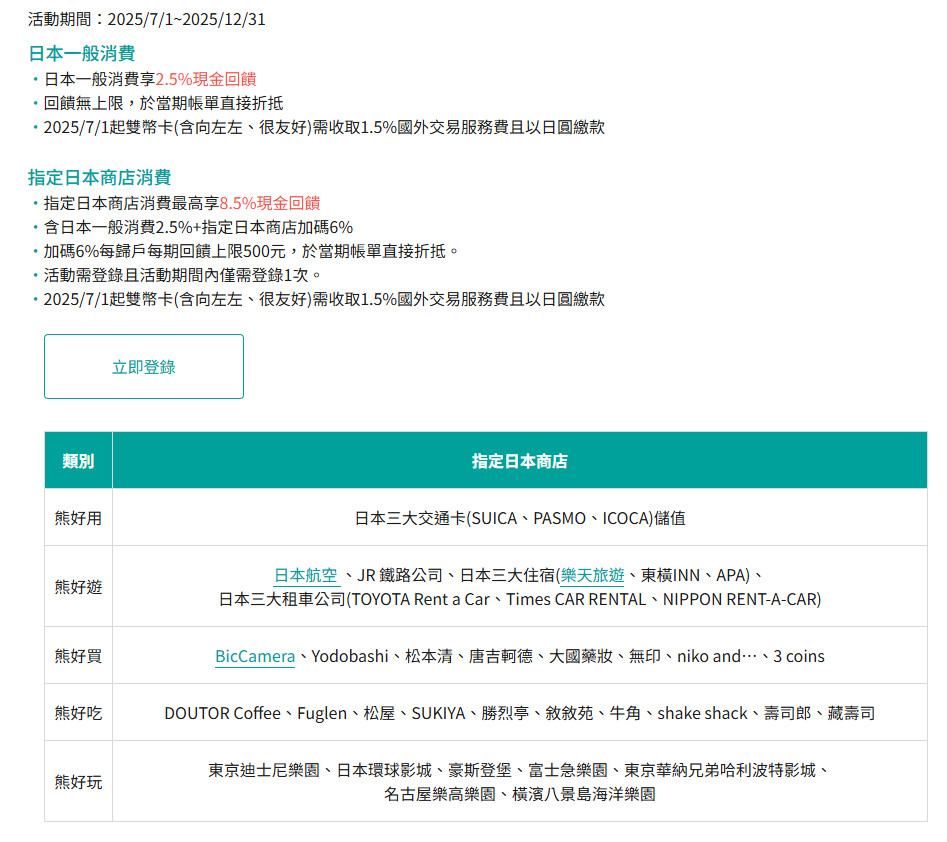
Task: Open the BicCamera link
Action: click(255, 656)
